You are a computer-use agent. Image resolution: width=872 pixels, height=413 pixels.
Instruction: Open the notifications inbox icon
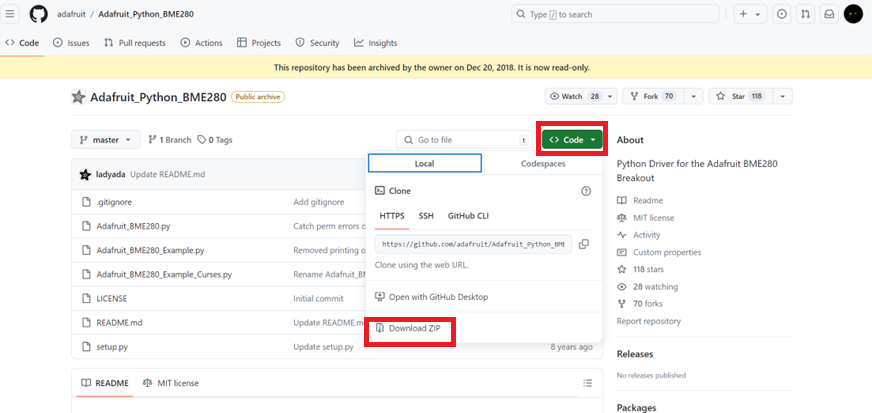(x=829, y=14)
